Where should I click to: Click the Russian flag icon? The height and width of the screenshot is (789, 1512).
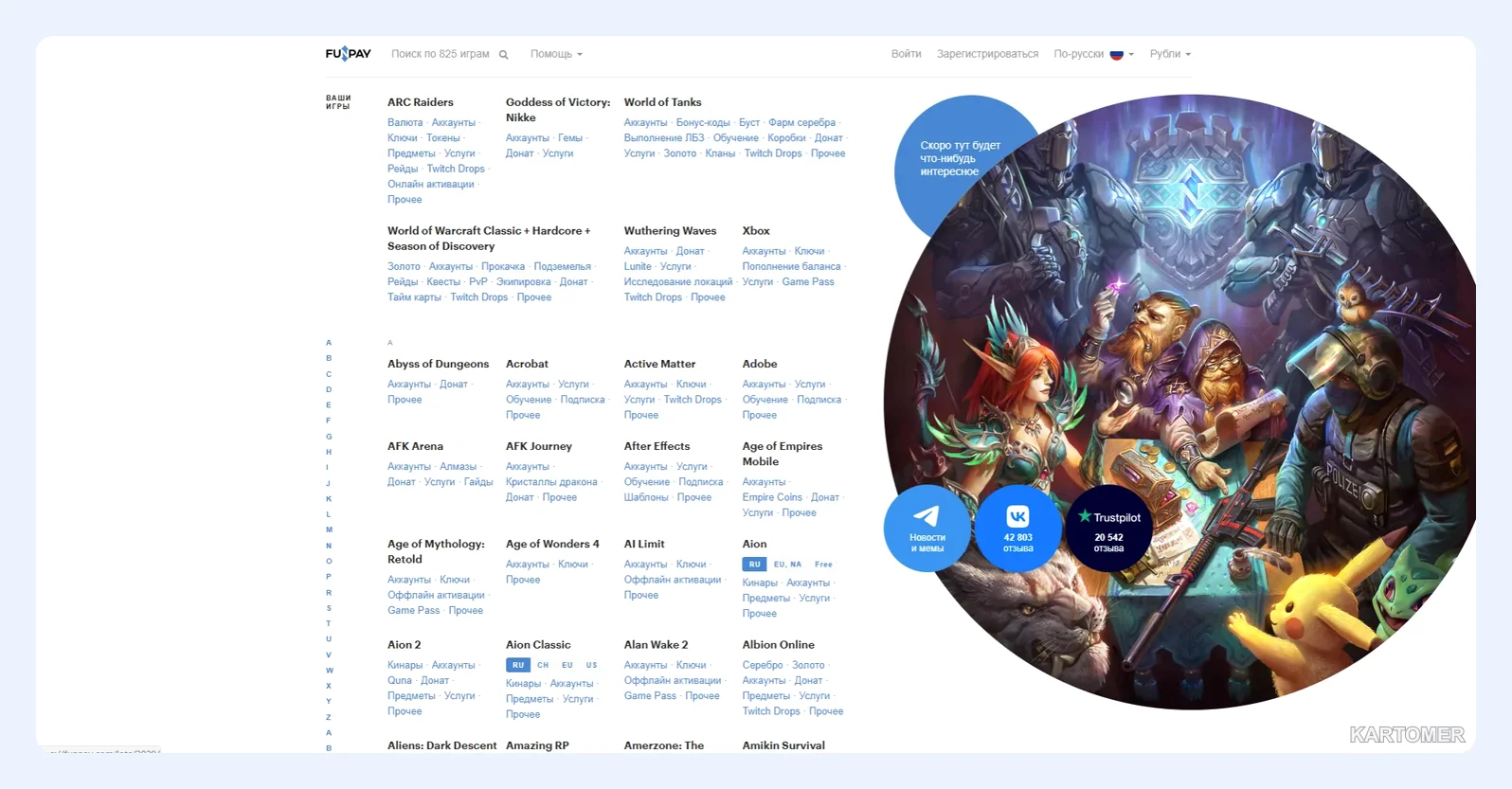pos(1116,54)
